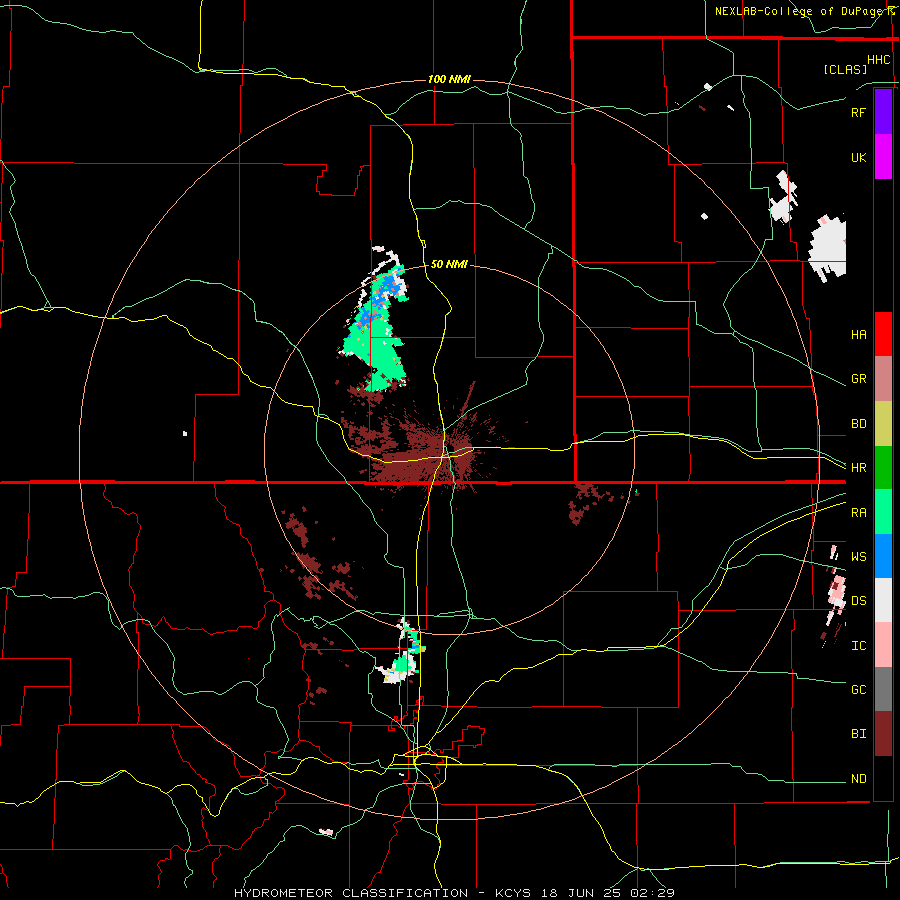900x900 pixels.
Task: Click the RA legend label
Action: coord(859,513)
